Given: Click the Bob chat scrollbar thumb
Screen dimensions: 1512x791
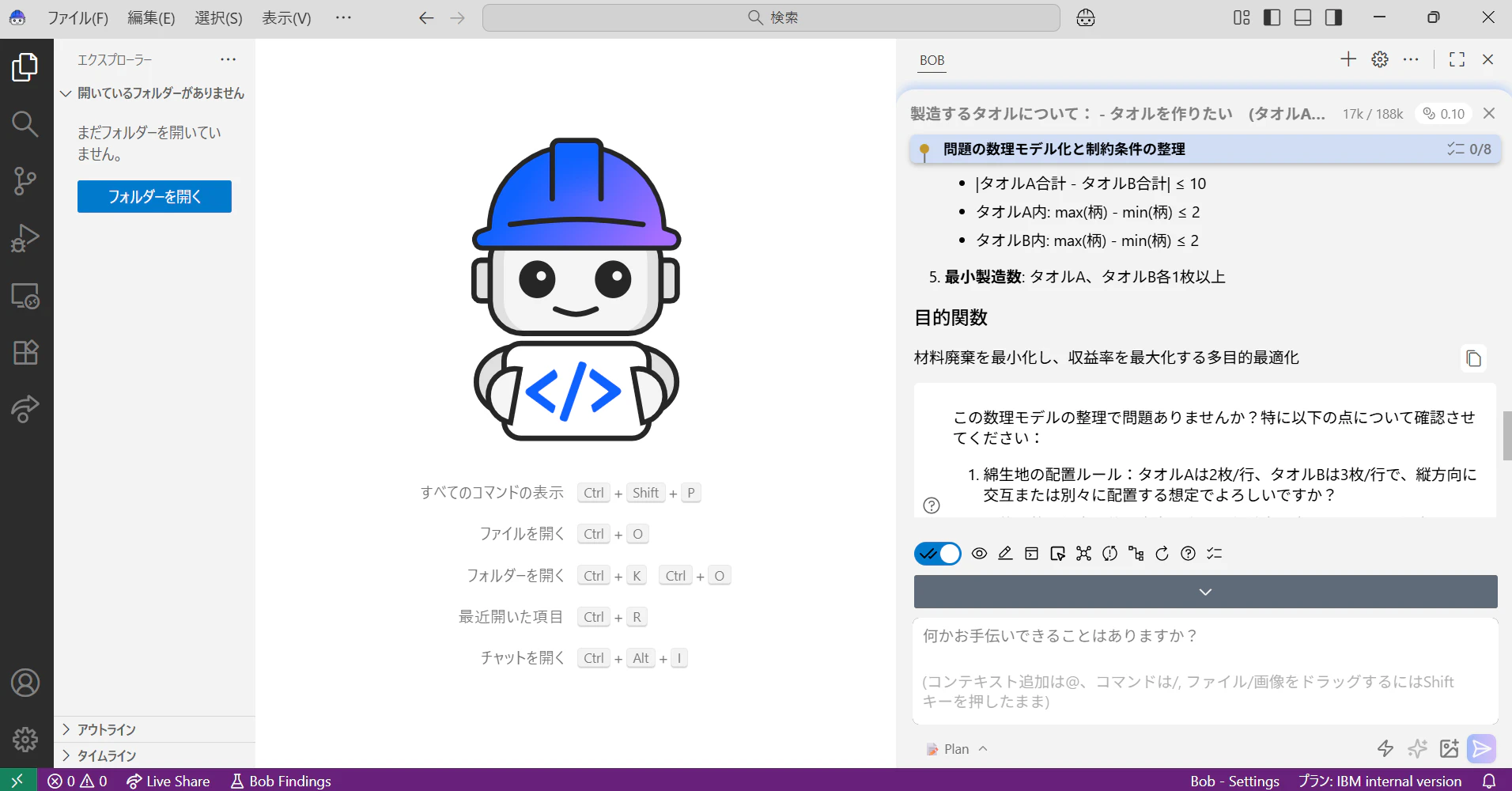Looking at the screenshot, I should pos(1506,436).
